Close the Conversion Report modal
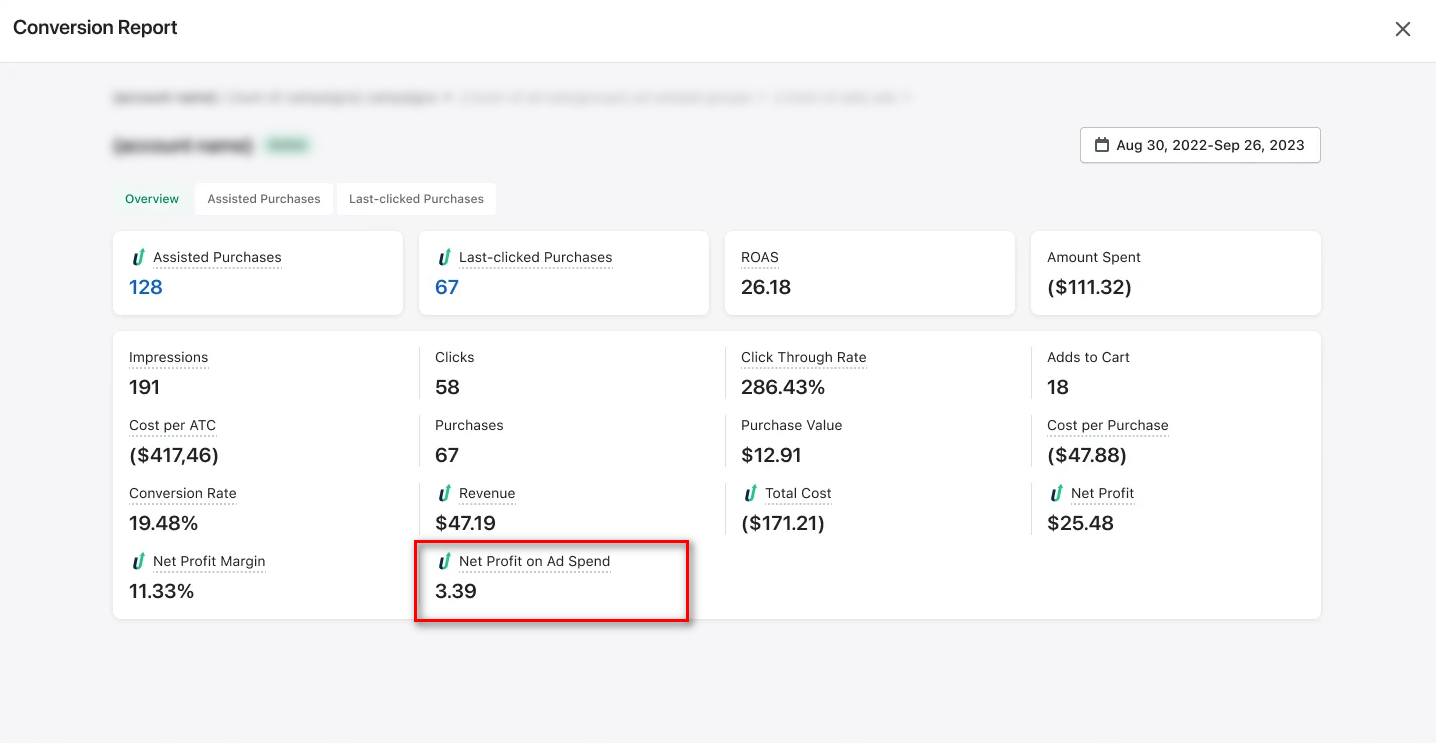The height and width of the screenshot is (743, 1436). click(x=1402, y=28)
